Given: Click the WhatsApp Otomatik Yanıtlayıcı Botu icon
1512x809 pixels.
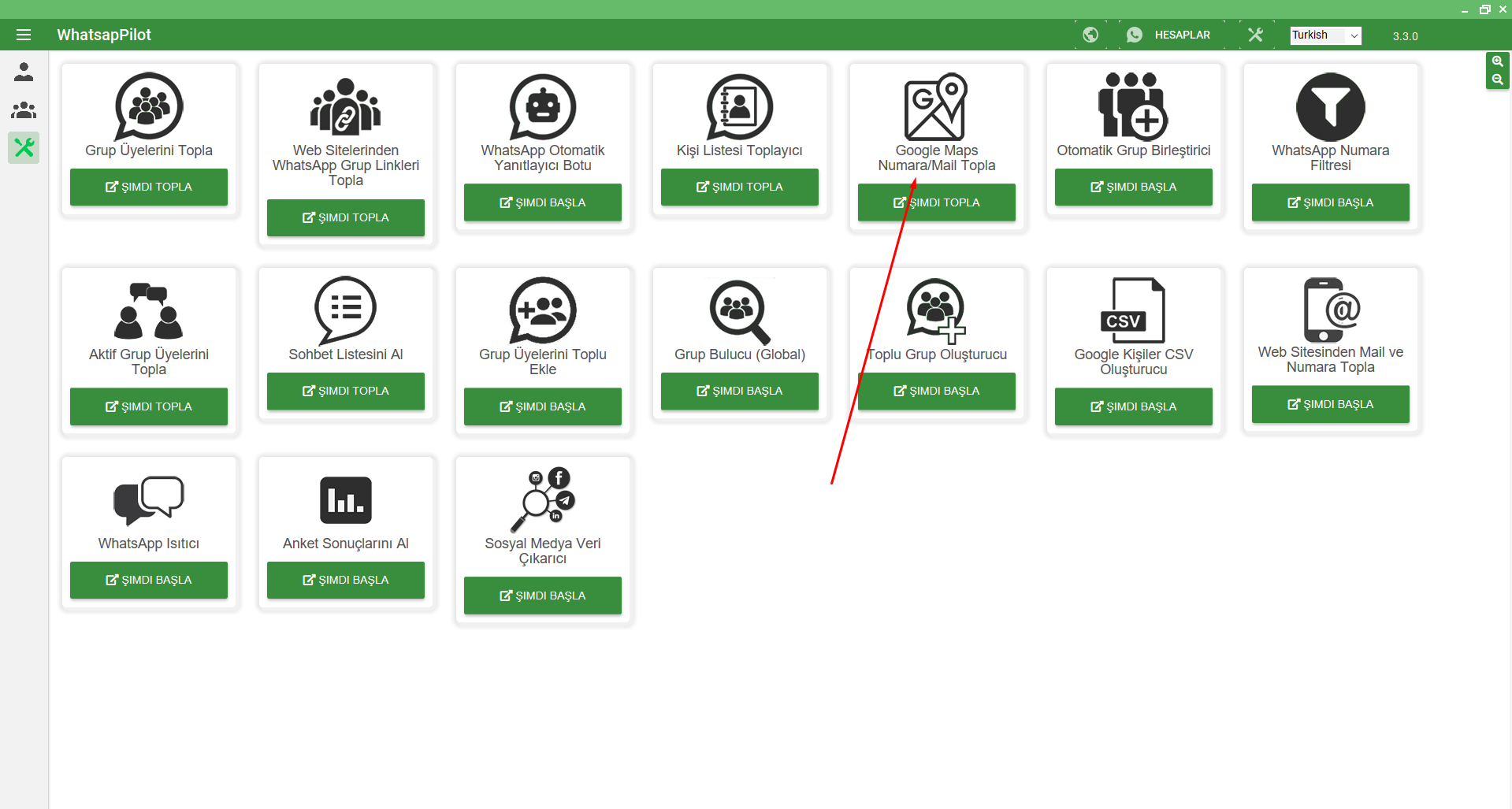Looking at the screenshot, I should [543, 106].
